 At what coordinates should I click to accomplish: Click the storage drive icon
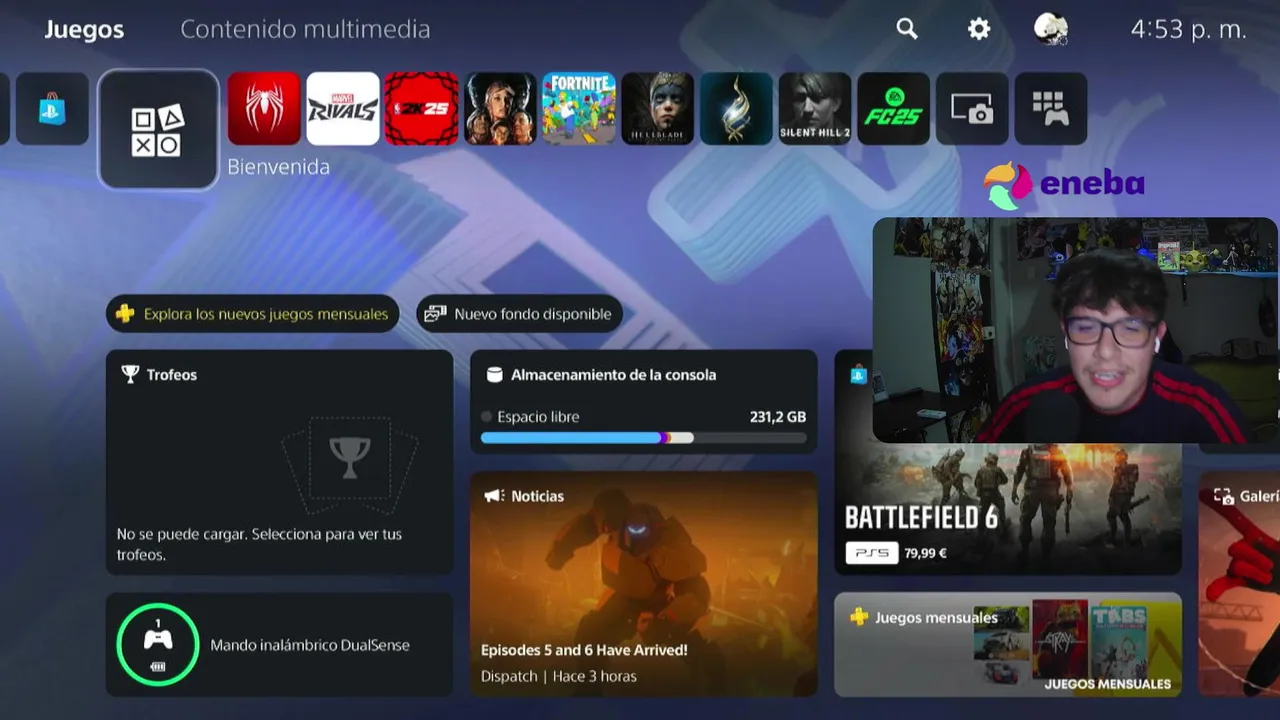click(x=494, y=375)
